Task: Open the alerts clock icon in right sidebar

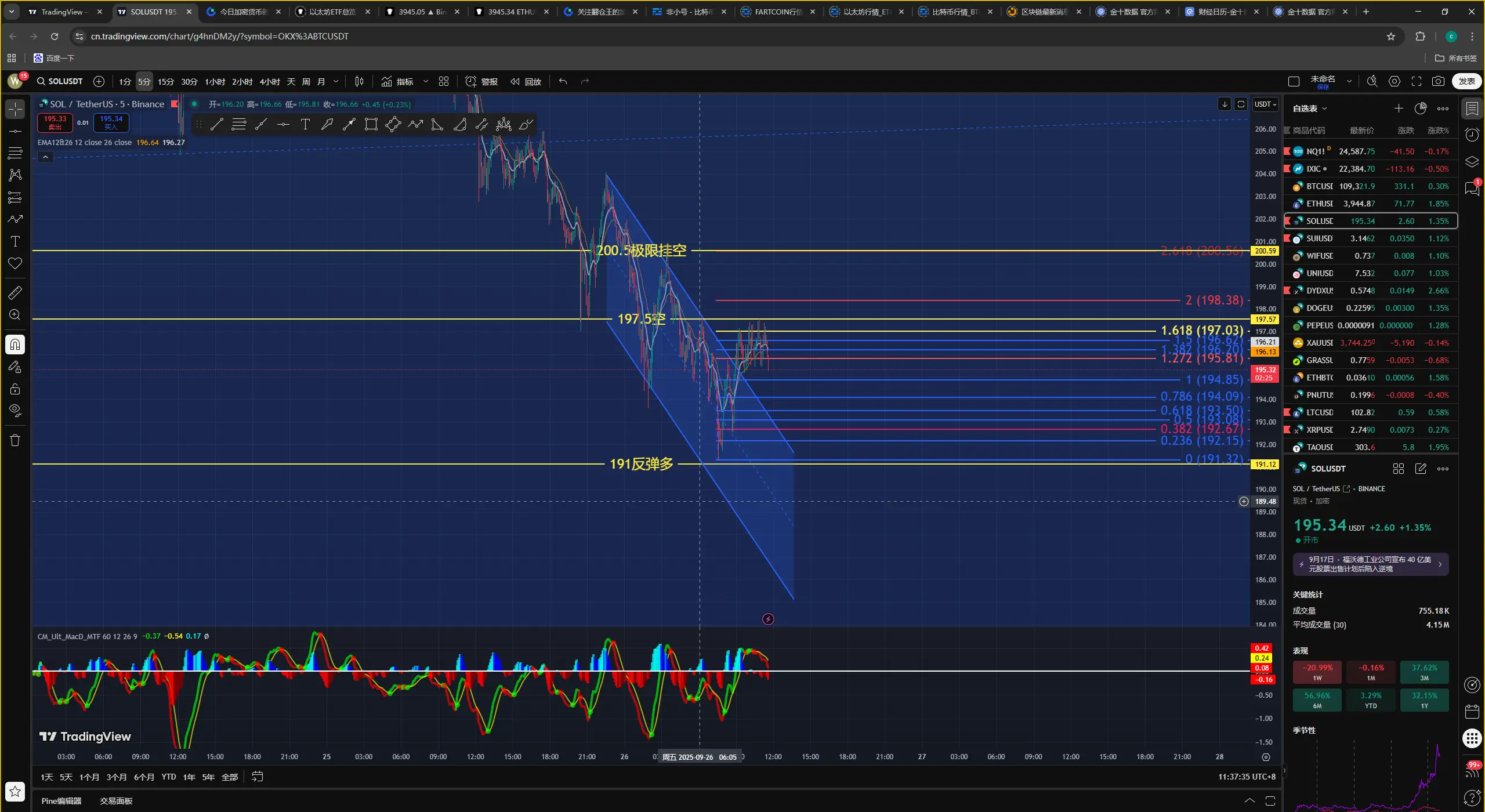Action: [x=1472, y=135]
